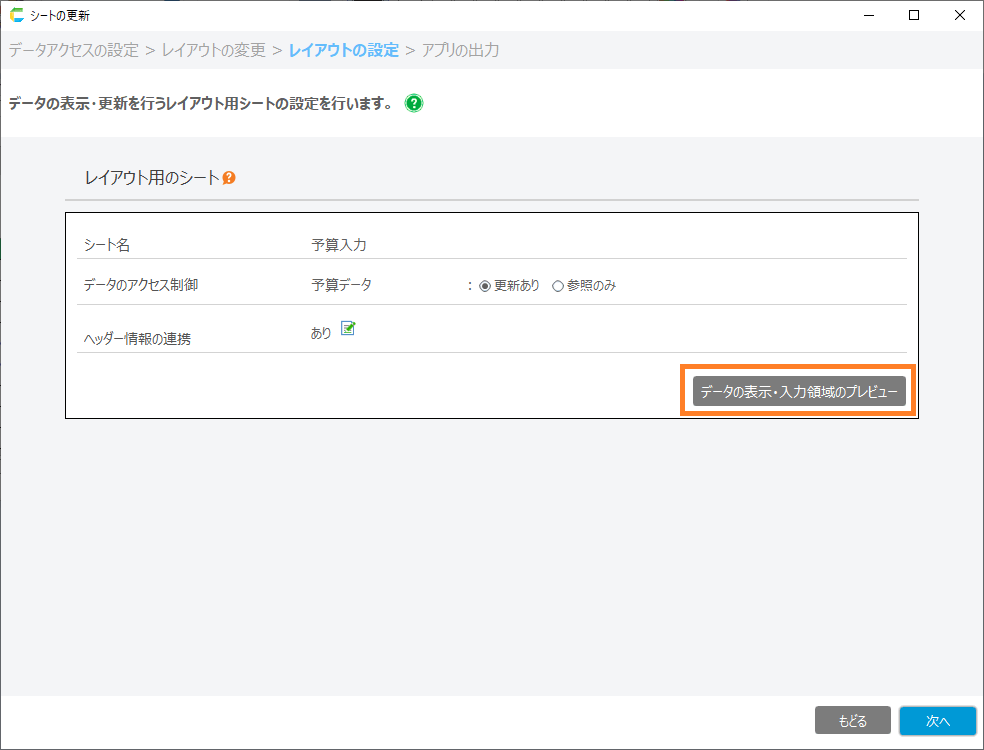The height and width of the screenshot is (750, 984).
Task: Jump to the アプリの出力 breadcrumb step
Action: point(460,50)
